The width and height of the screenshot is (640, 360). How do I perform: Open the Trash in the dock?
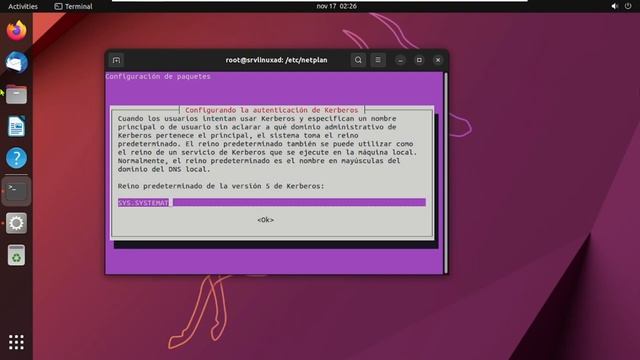coord(16,255)
